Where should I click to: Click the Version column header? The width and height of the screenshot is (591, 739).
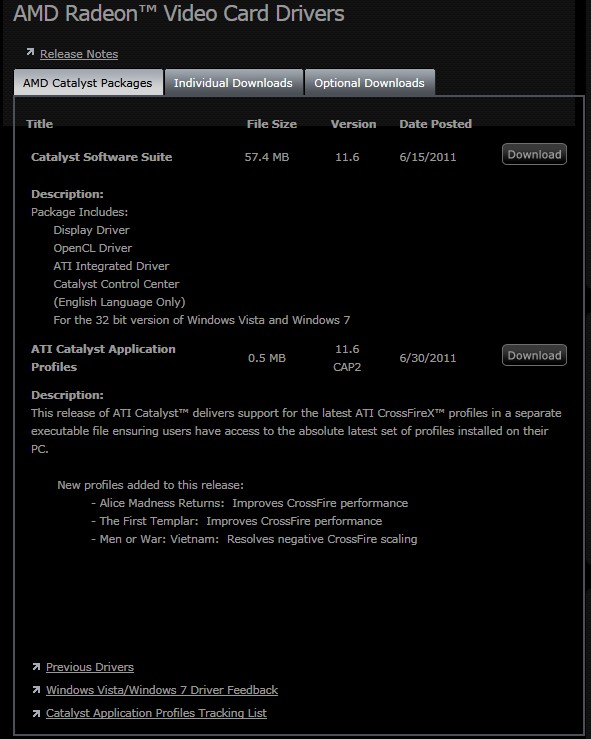353,124
